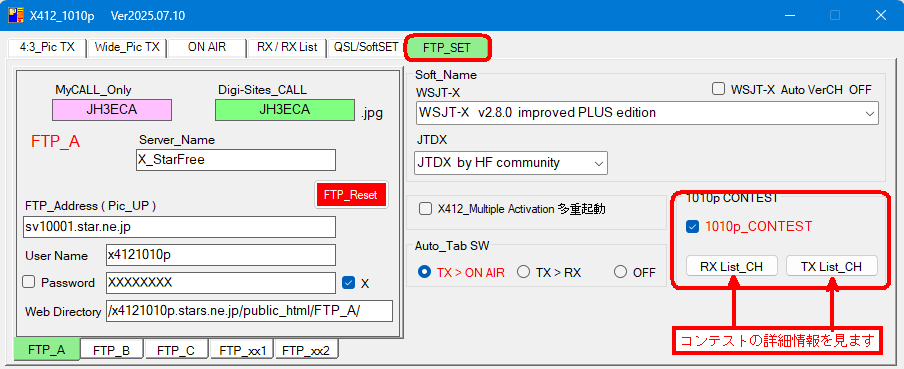904x369 pixels.
Task: Select the Auto_Tab SW OFF radio button
Action: [620, 272]
